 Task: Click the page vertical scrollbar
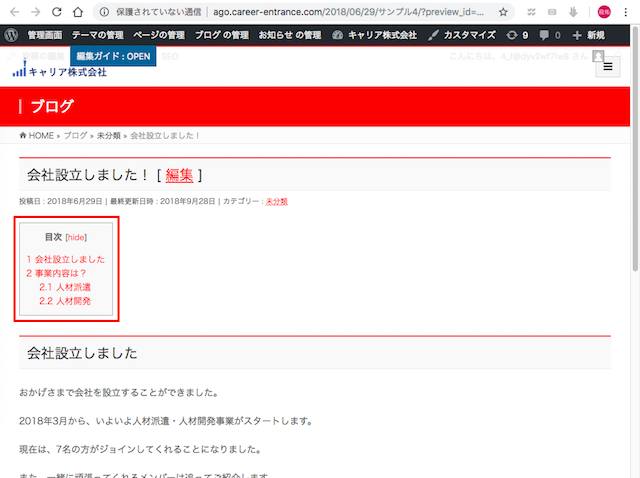(635, 147)
